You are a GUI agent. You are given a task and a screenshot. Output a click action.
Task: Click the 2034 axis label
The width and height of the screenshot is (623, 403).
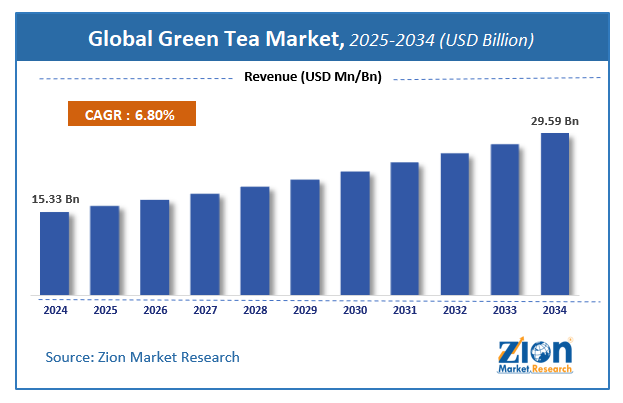(x=555, y=310)
